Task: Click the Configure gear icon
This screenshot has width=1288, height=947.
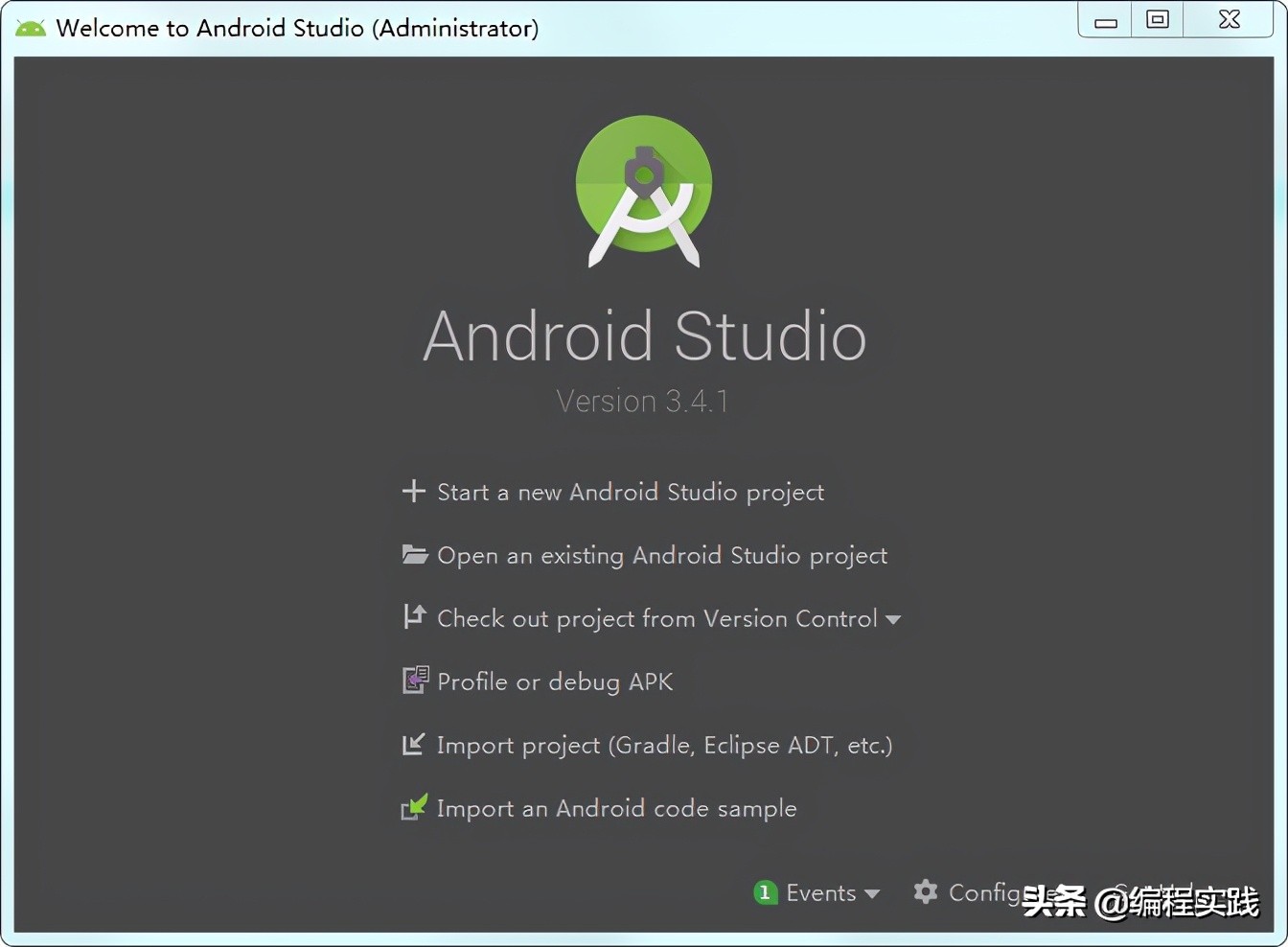Action: tap(926, 892)
